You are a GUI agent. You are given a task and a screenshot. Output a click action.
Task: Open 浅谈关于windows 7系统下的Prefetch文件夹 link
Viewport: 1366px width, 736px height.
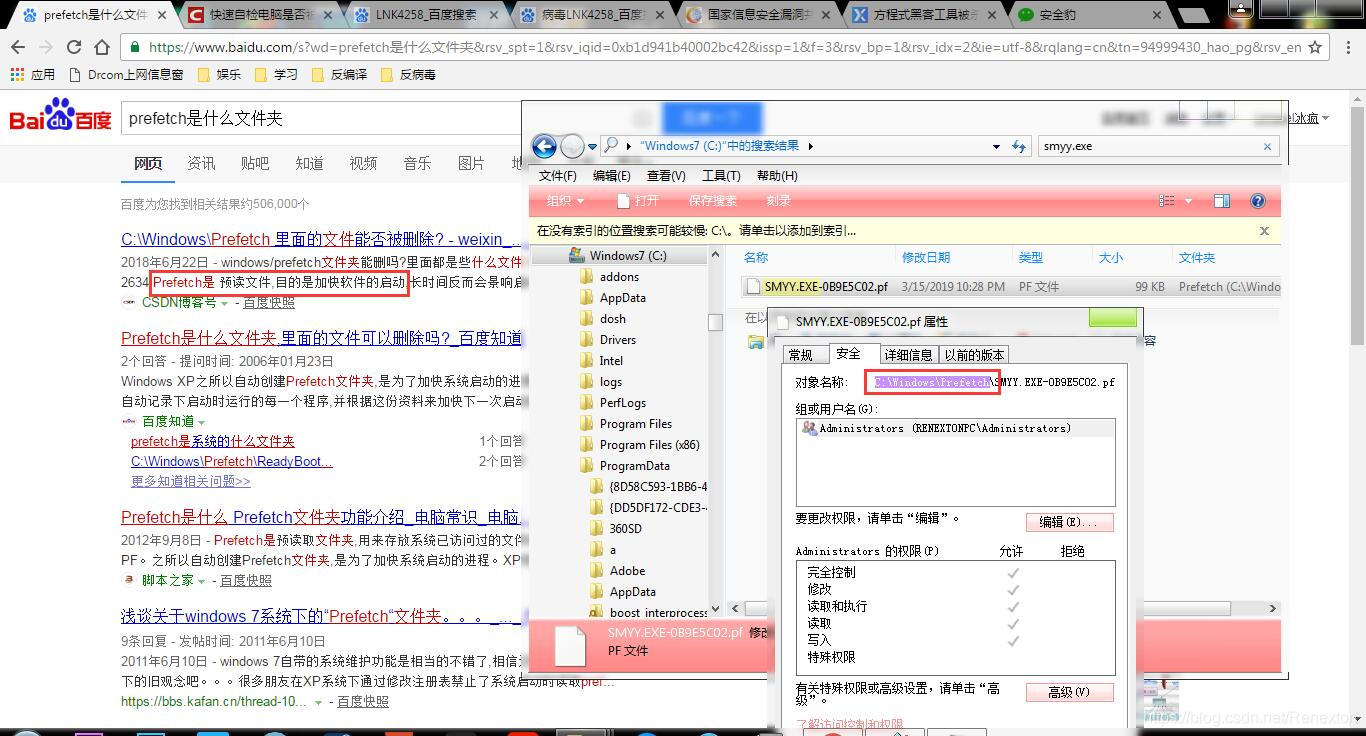point(321,616)
